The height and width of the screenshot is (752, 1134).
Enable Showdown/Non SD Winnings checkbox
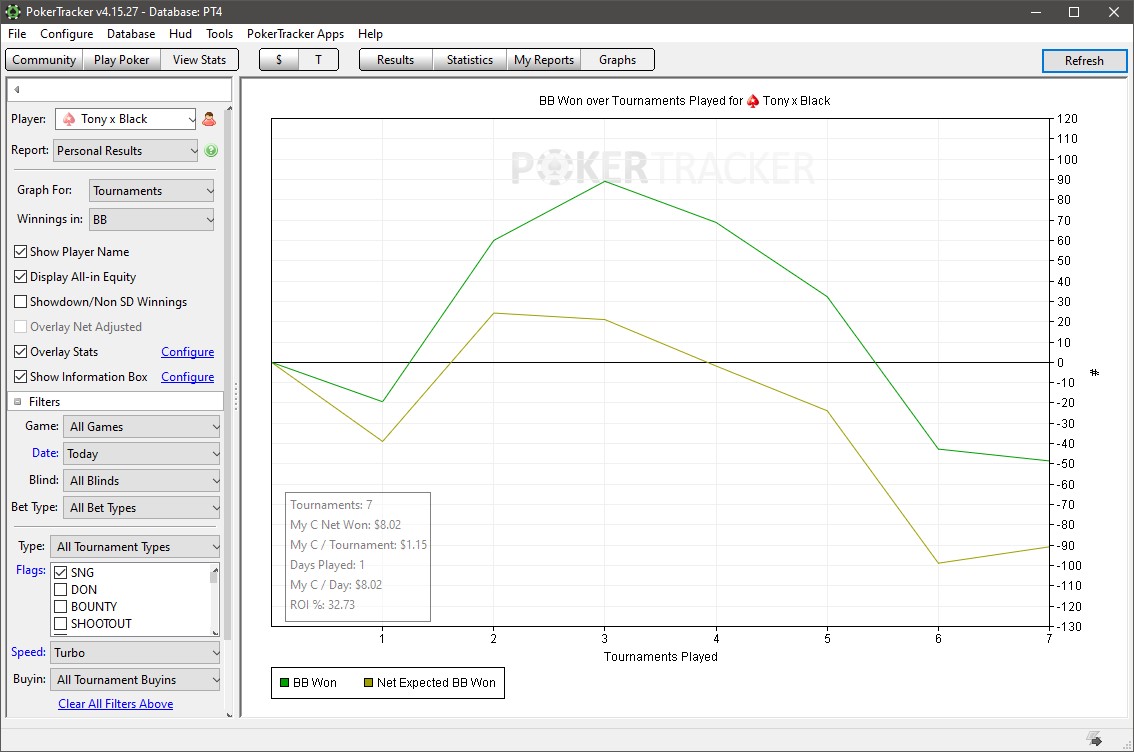[x=21, y=302]
